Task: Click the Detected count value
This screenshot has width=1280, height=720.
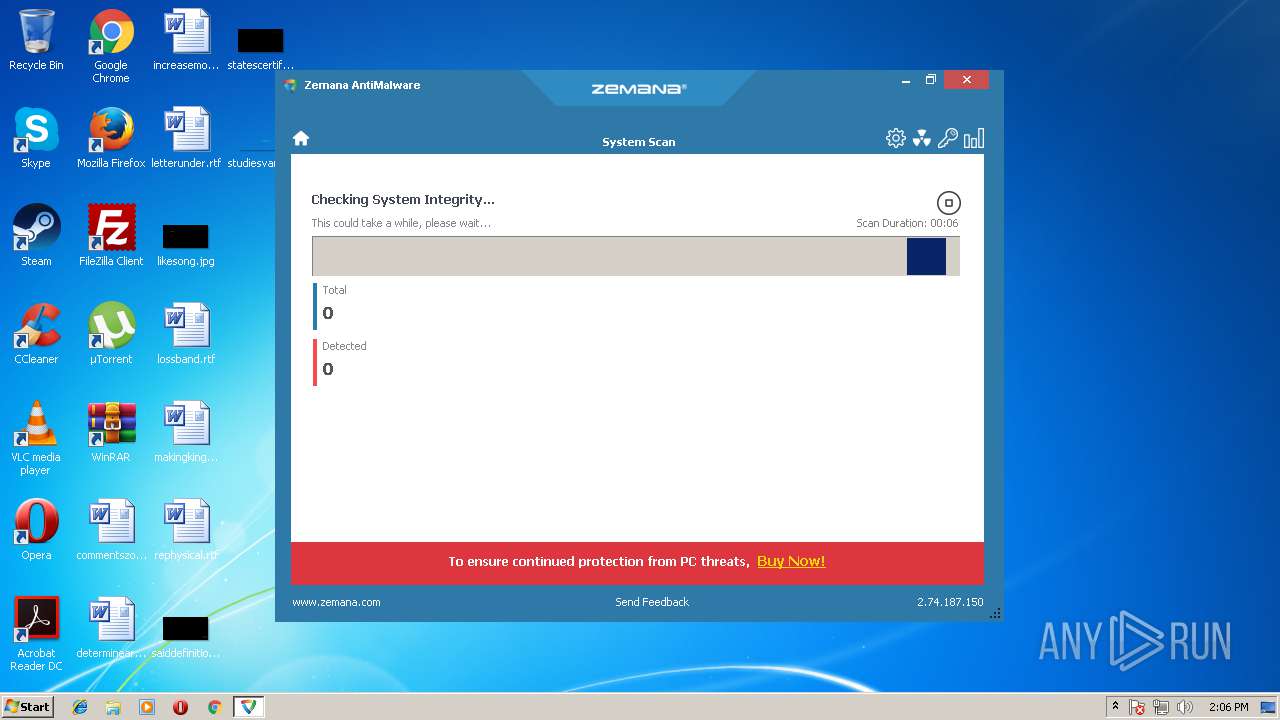Action: coord(328,369)
